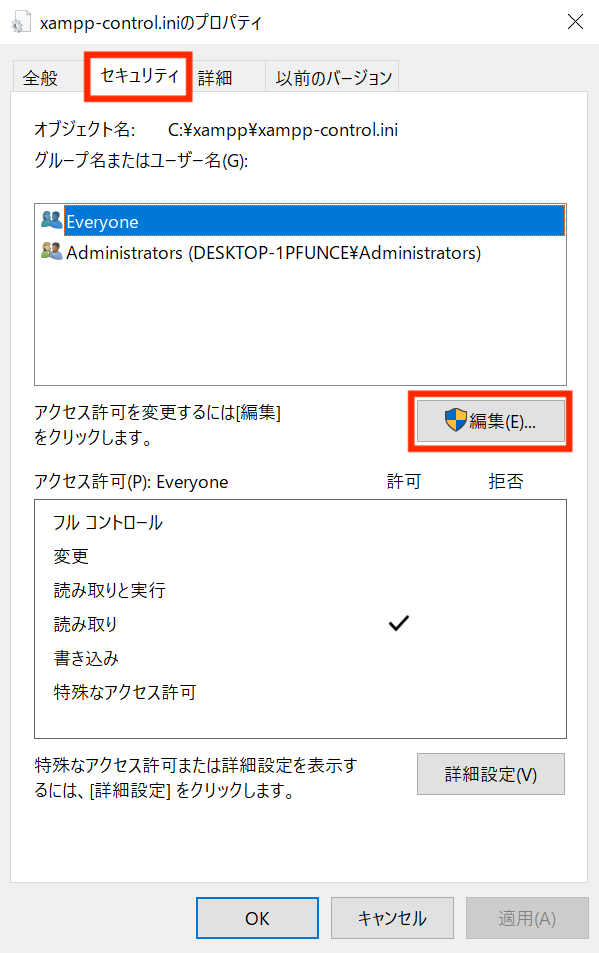
Task: Close the properties dialog window
Action: tap(575, 22)
